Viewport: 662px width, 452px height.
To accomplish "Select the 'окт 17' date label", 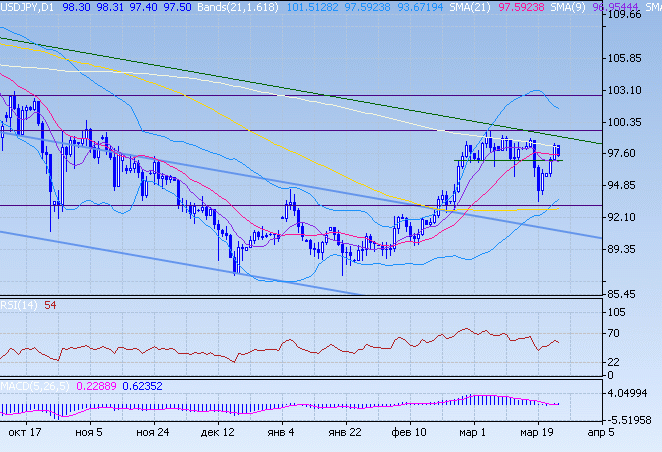I will coord(23,433).
